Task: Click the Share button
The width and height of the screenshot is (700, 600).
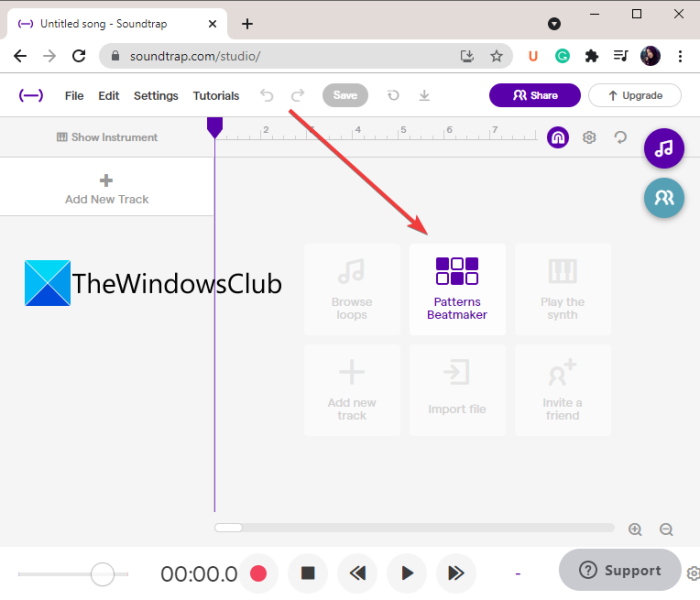Action: pyautogui.click(x=535, y=95)
